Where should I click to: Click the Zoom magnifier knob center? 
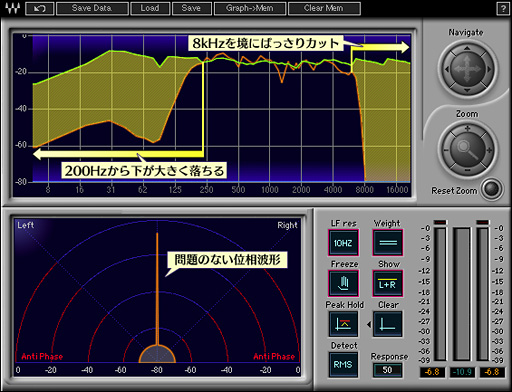click(x=467, y=150)
